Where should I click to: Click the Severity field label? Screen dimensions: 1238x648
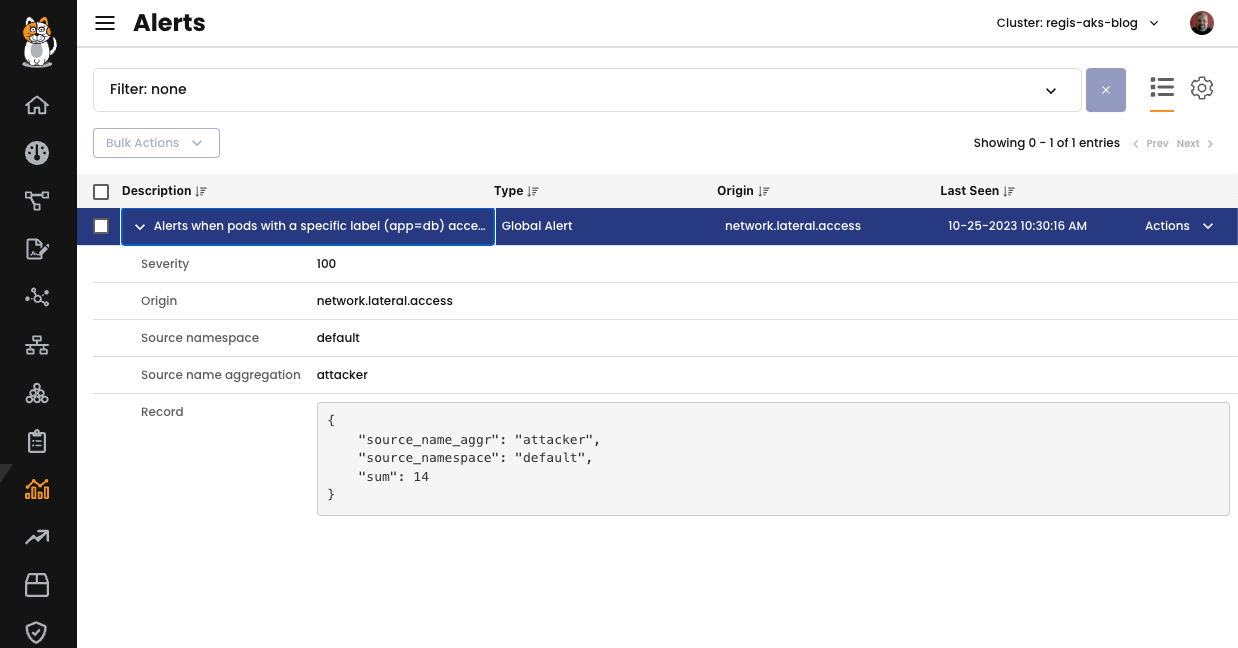pyautogui.click(x=165, y=264)
